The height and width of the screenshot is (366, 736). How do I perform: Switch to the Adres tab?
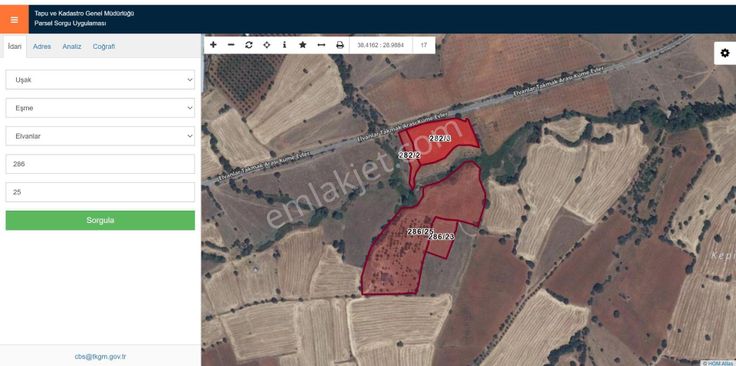point(42,46)
